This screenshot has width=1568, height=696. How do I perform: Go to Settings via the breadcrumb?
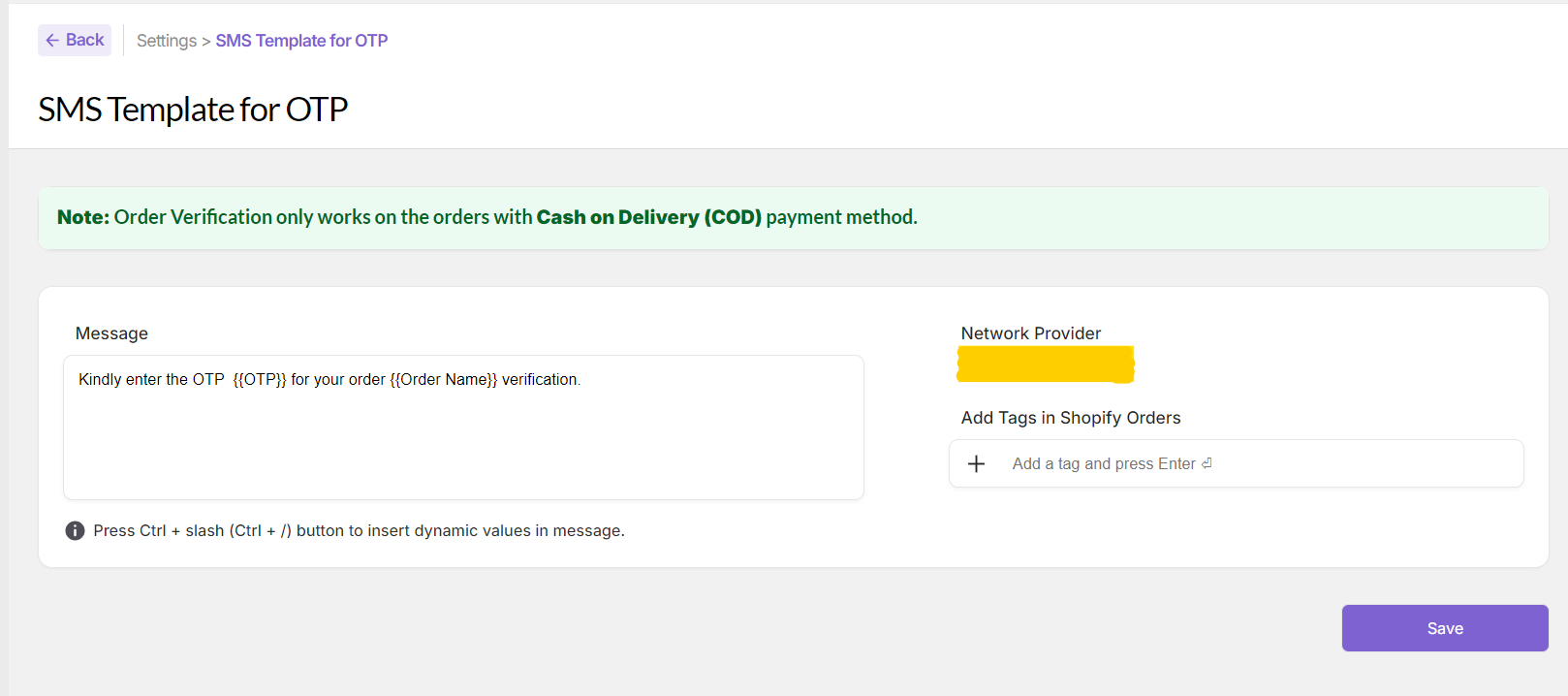[167, 41]
